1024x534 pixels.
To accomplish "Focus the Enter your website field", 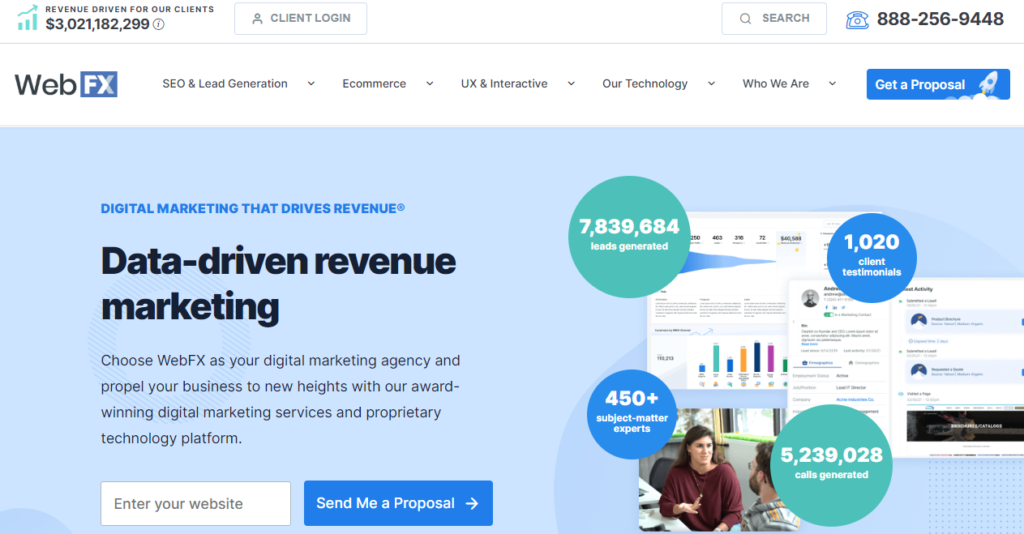I will [196, 503].
